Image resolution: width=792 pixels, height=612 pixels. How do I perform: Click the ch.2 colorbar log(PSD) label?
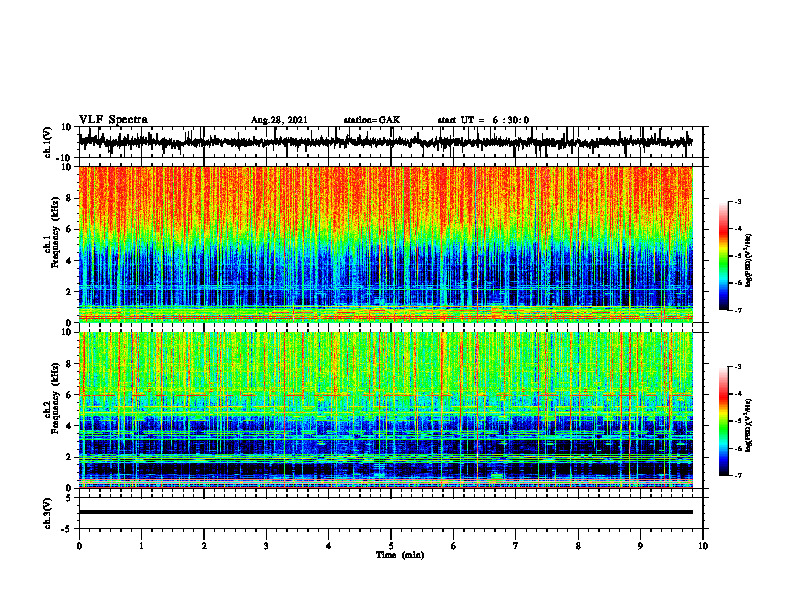(x=749, y=425)
